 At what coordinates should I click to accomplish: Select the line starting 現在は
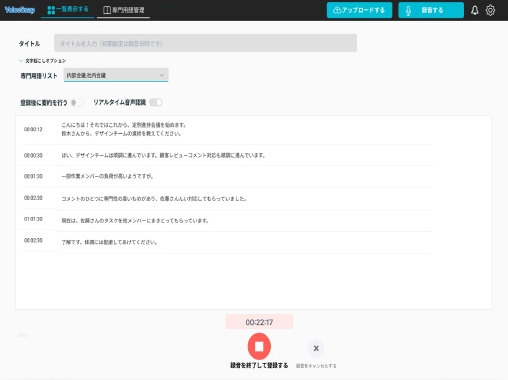pos(135,221)
